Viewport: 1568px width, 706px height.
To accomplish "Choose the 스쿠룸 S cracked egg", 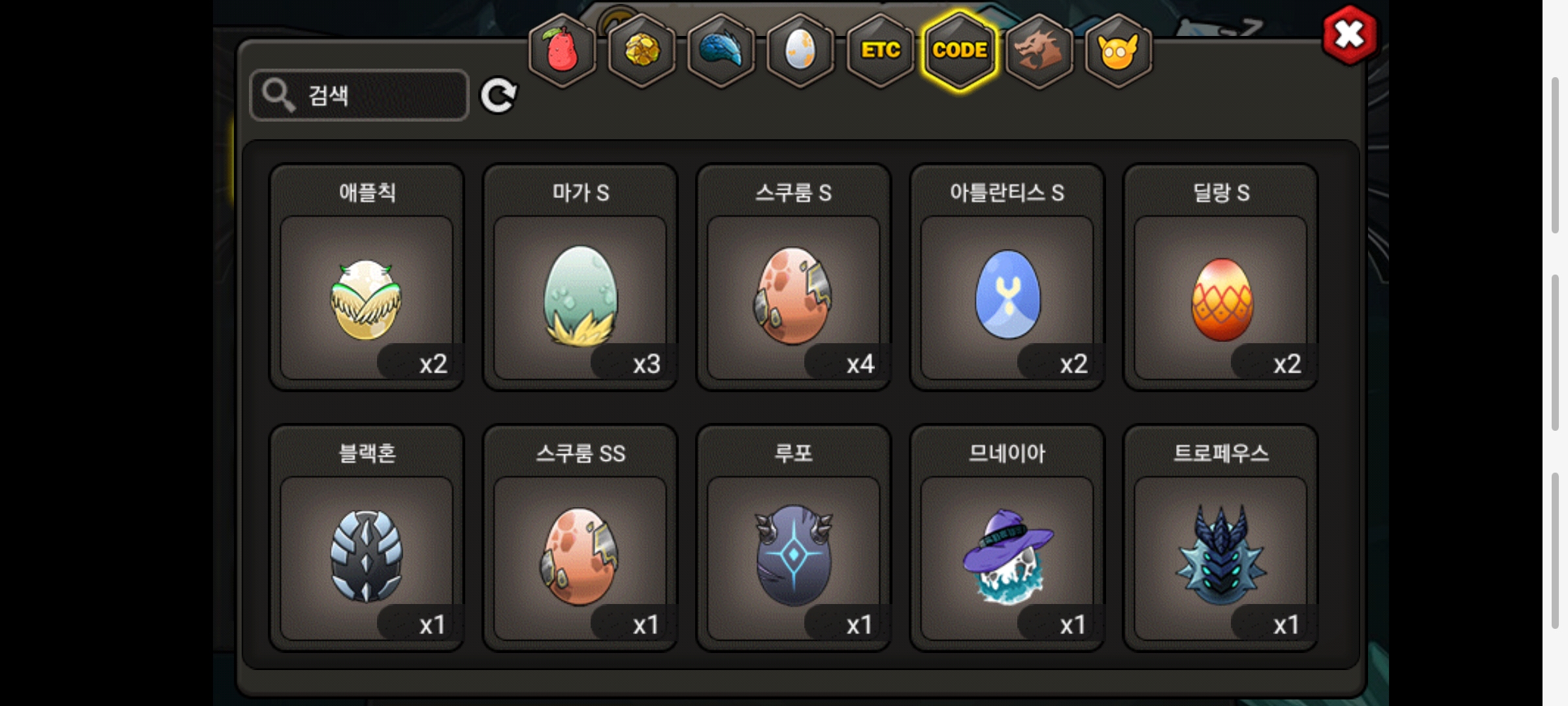I will point(794,277).
